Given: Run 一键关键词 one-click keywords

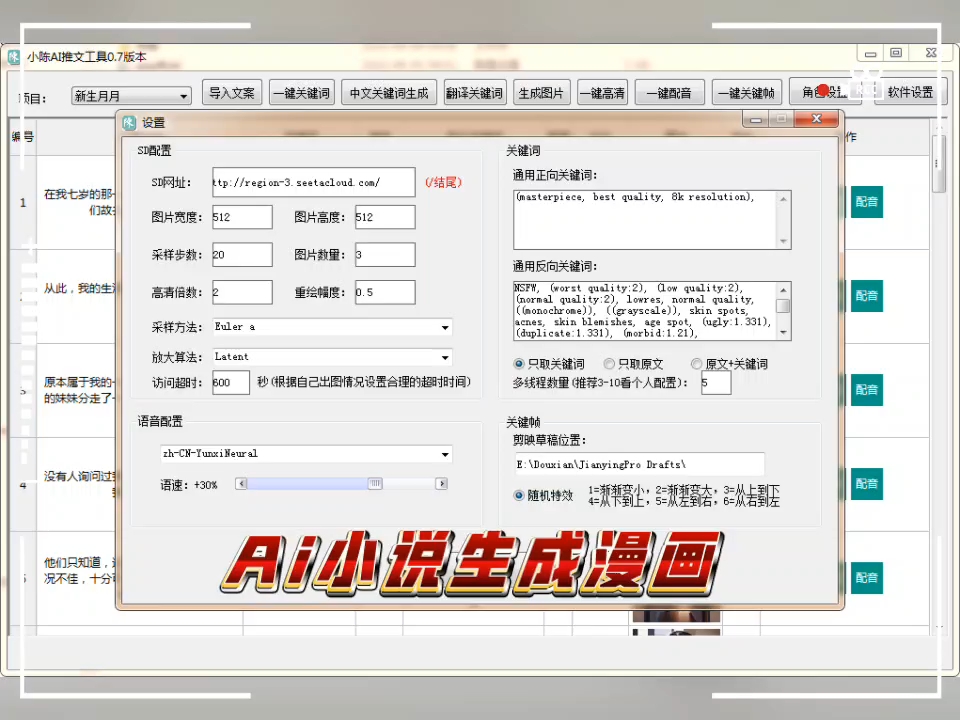Looking at the screenshot, I should pyautogui.click(x=301, y=92).
